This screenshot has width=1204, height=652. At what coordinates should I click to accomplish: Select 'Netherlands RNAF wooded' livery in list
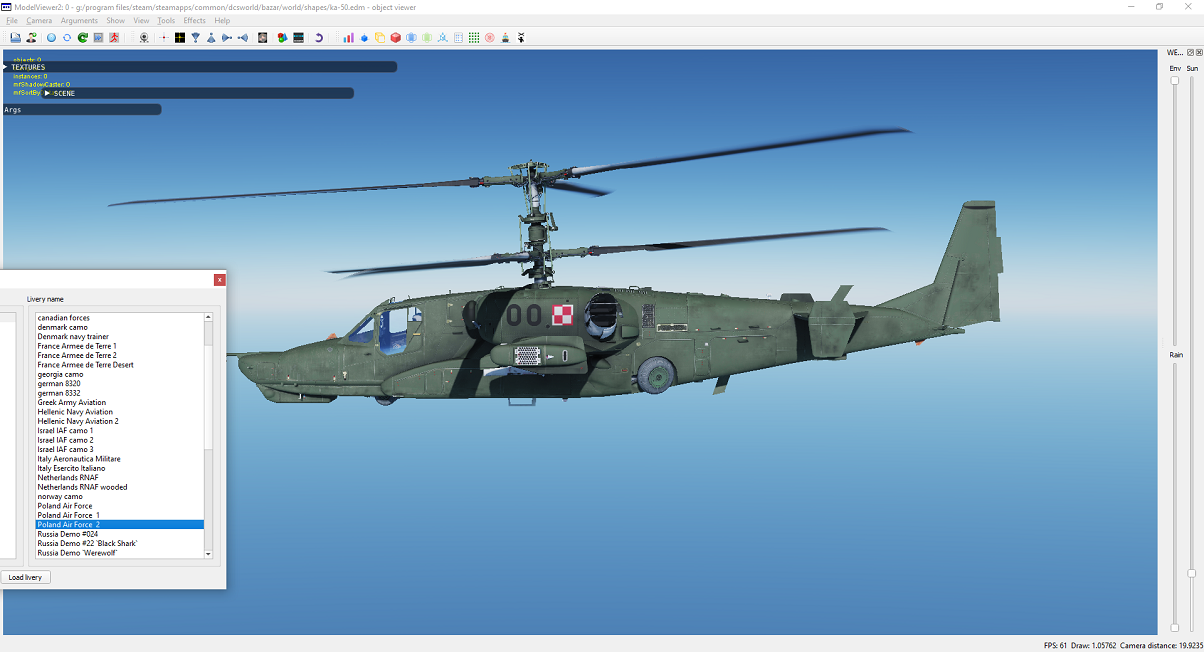click(x=82, y=487)
